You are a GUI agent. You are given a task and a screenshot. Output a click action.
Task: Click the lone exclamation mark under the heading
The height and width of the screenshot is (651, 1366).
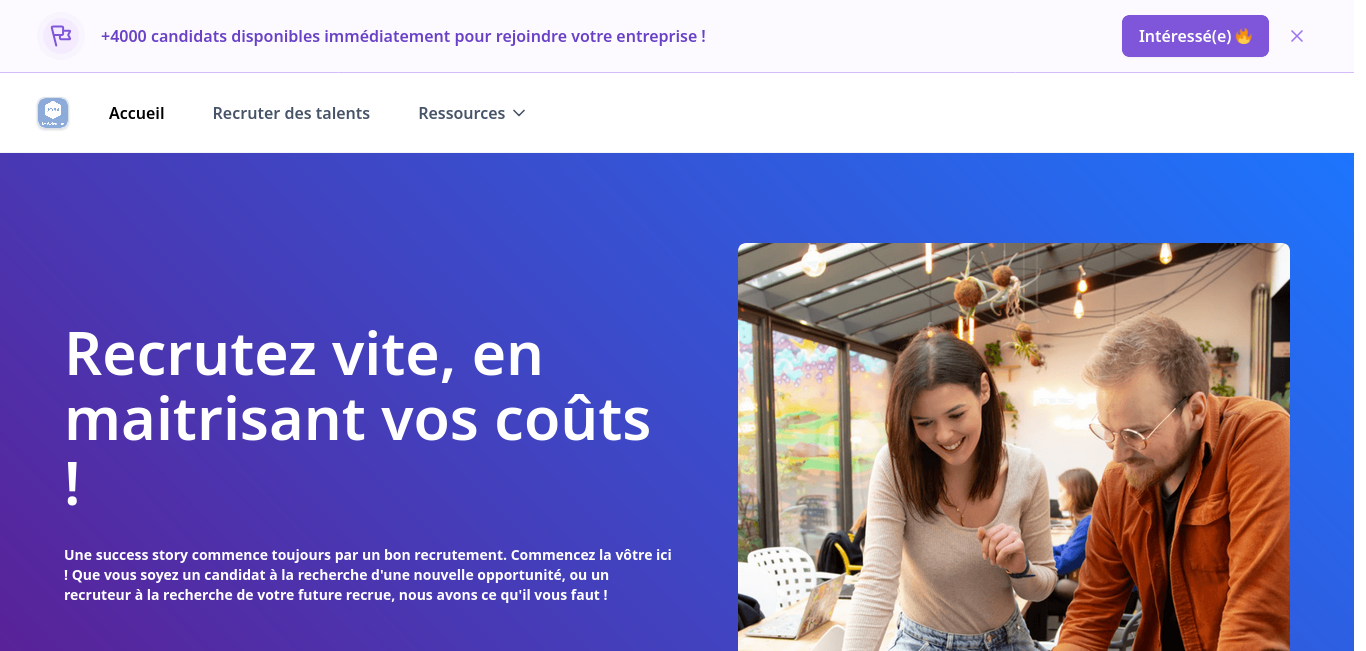point(72,484)
